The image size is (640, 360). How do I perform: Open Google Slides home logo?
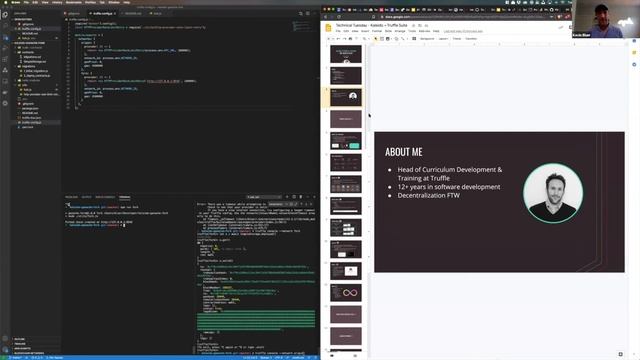coord(328,28)
